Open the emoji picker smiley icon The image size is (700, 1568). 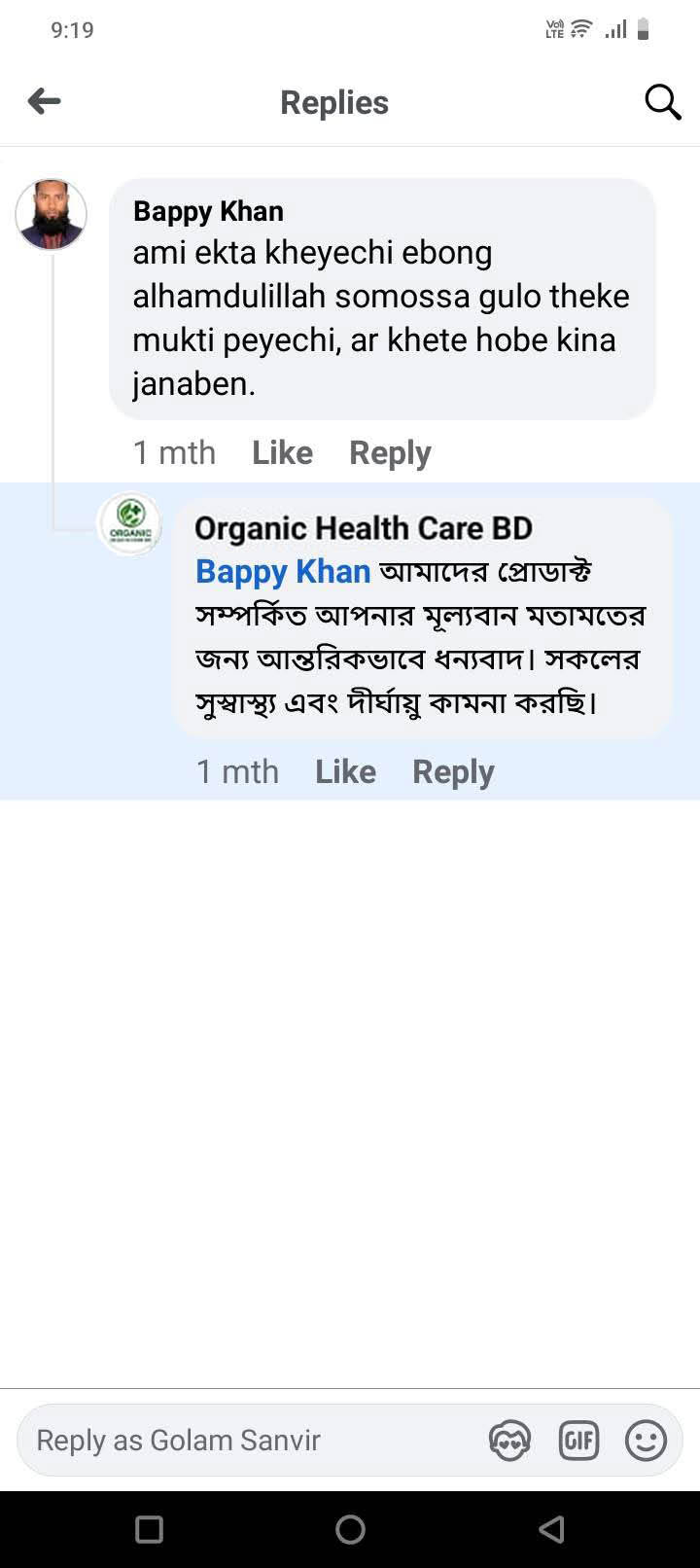click(646, 1440)
